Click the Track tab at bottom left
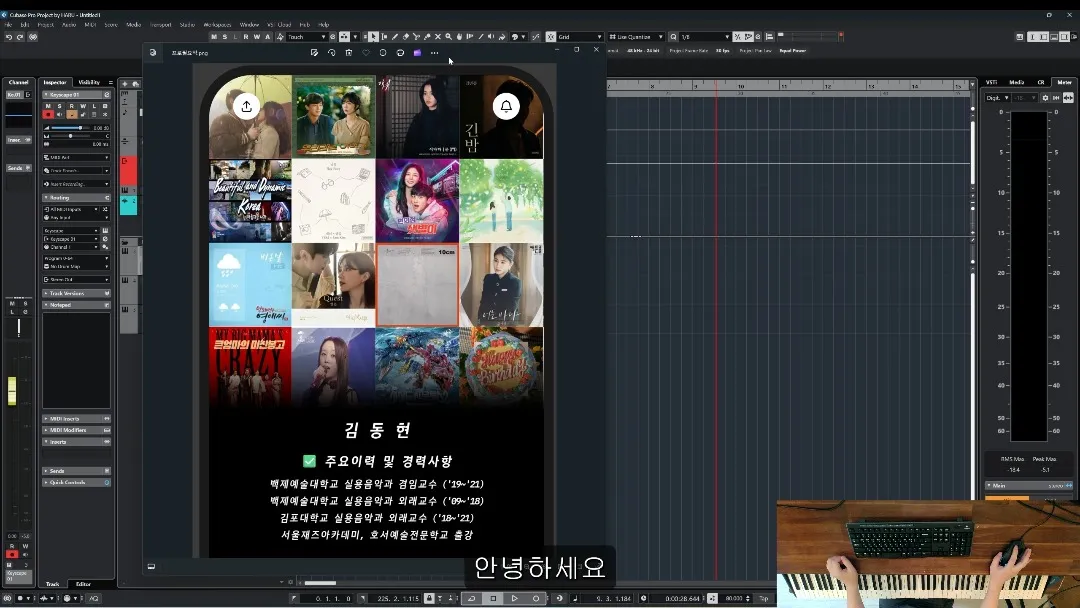Screen dimensions: 1080x608 point(52,584)
